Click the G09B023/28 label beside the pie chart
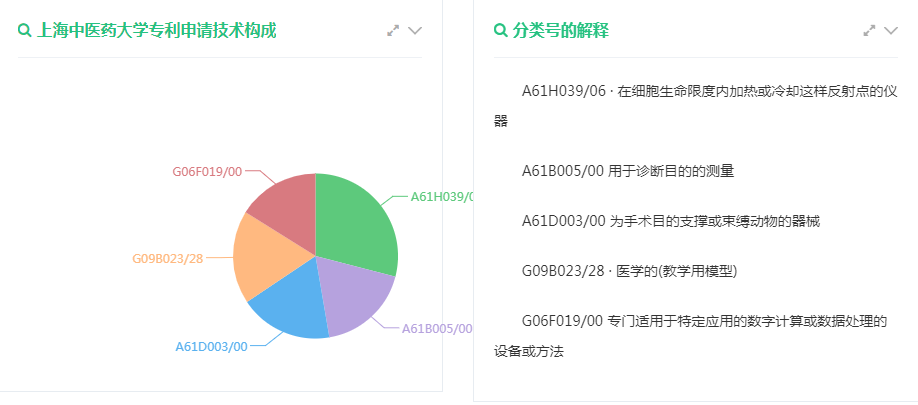The height and width of the screenshot is (405, 918). tap(168, 258)
